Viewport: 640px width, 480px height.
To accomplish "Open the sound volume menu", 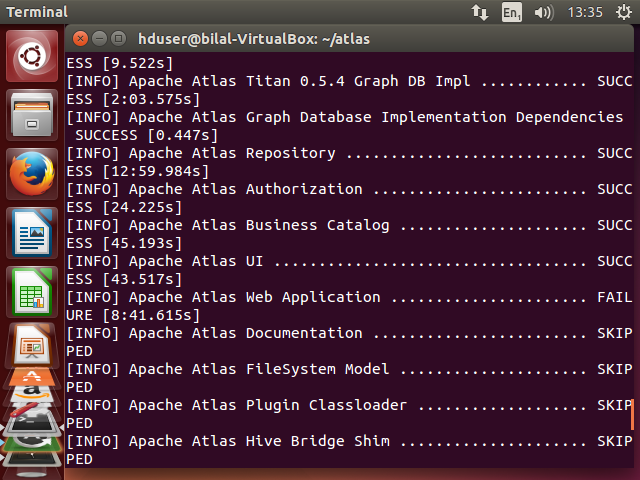I will [544, 13].
